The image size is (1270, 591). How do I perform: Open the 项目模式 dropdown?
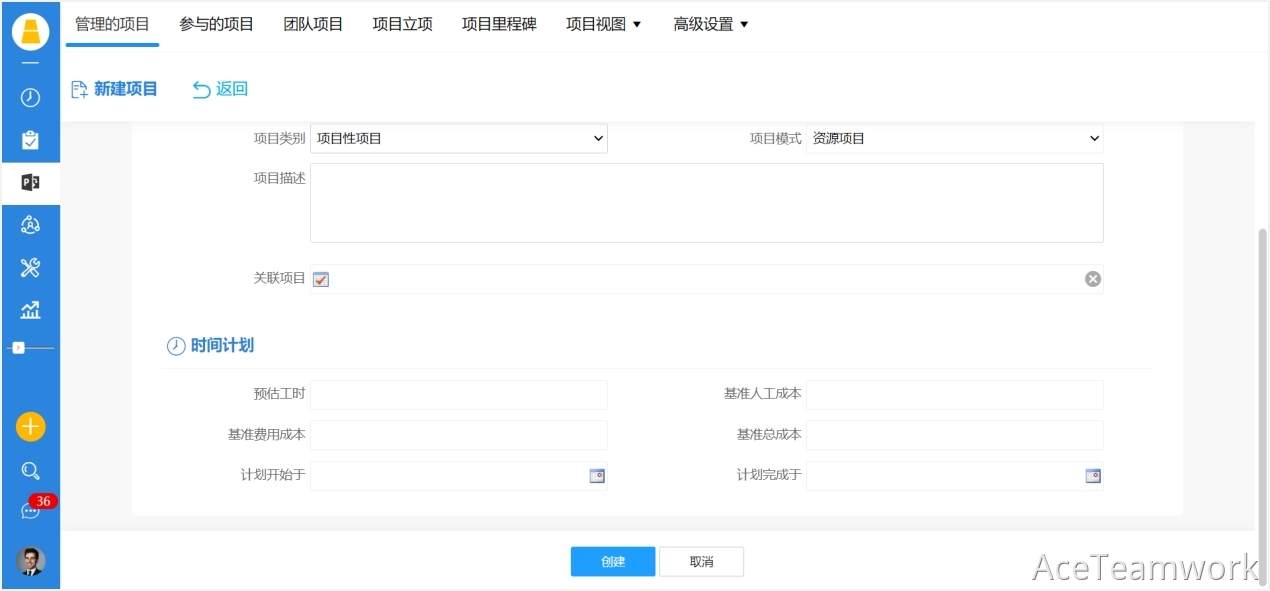pyautogui.click(x=954, y=139)
